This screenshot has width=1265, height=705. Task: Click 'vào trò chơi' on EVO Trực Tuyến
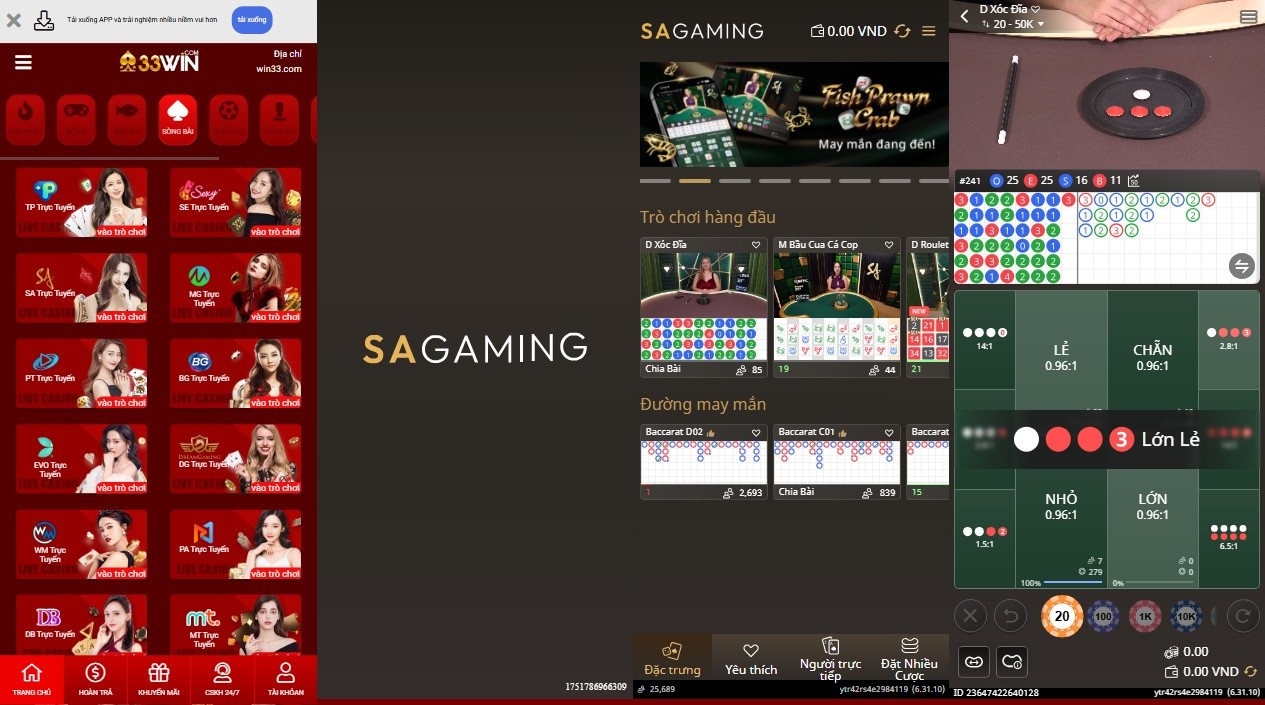coord(121,488)
